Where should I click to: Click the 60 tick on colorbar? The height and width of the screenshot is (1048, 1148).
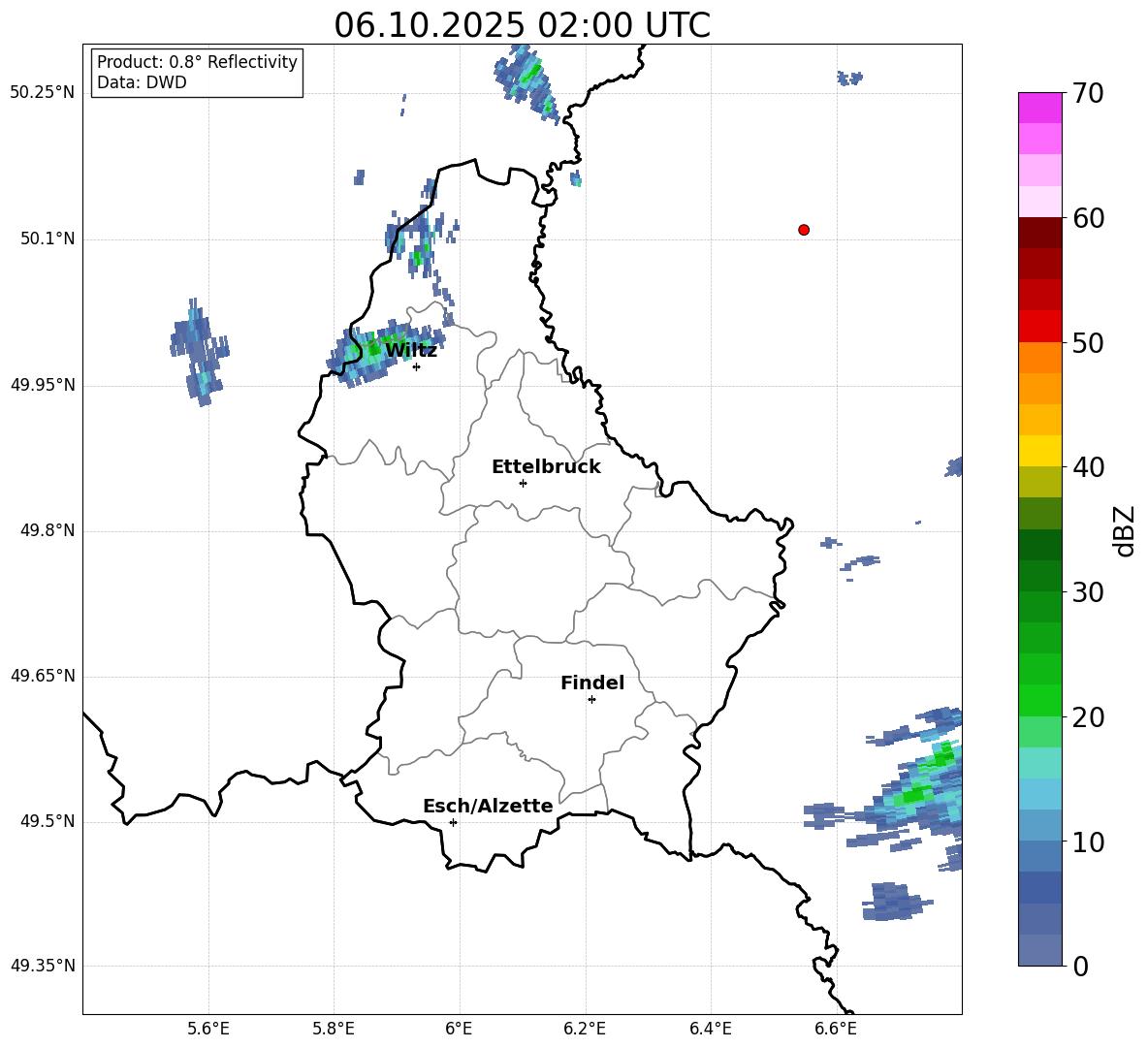(x=1088, y=218)
